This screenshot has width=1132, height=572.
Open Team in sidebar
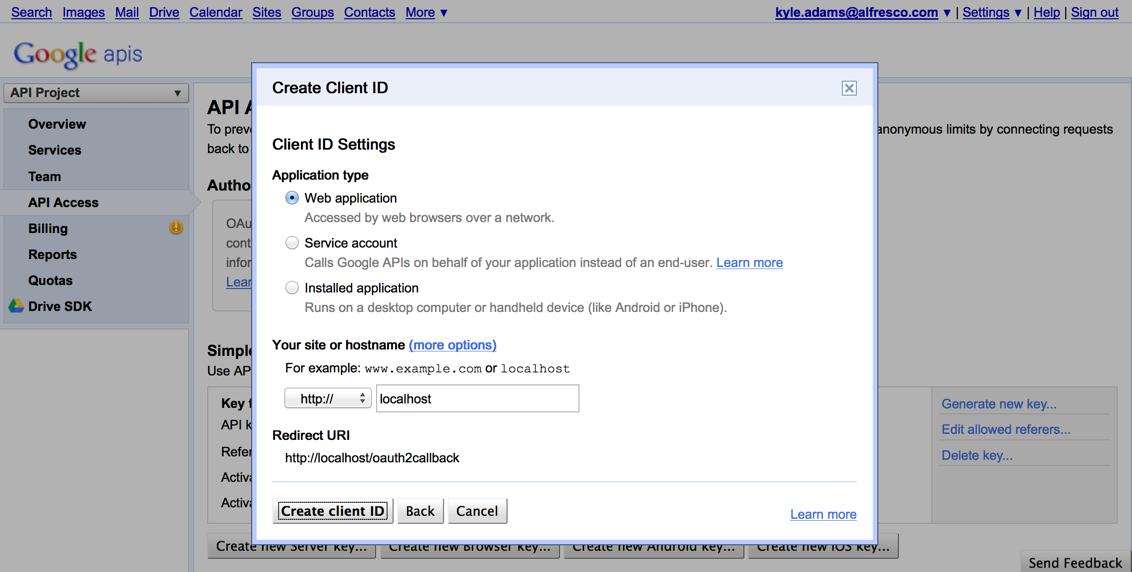(x=45, y=176)
